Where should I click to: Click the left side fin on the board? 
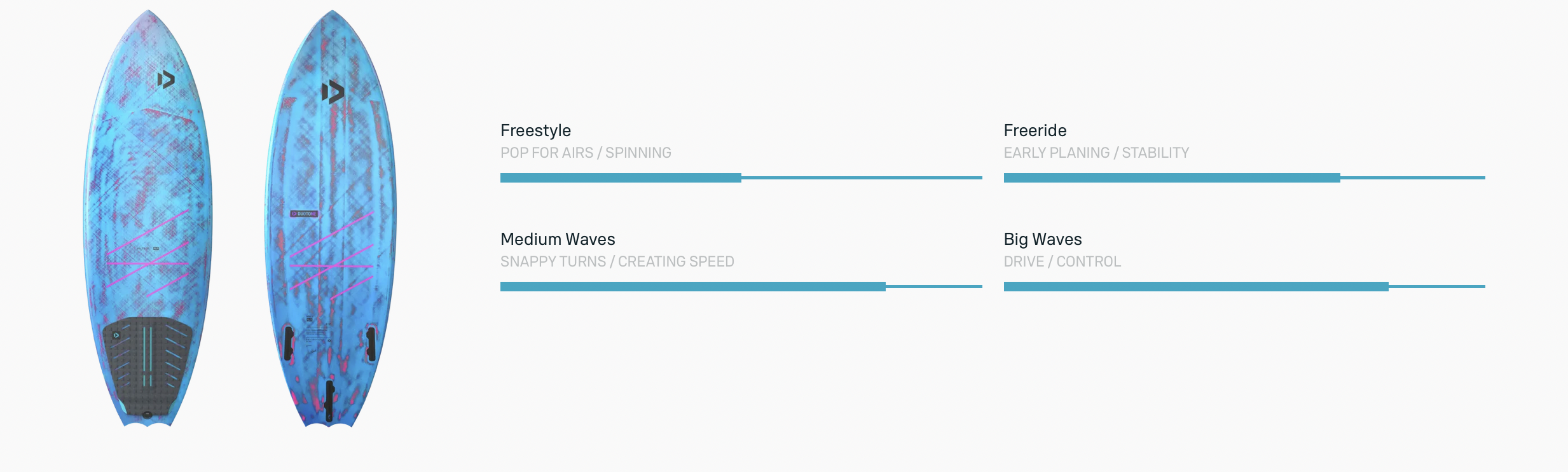pyautogui.click(x=289, y=343)
